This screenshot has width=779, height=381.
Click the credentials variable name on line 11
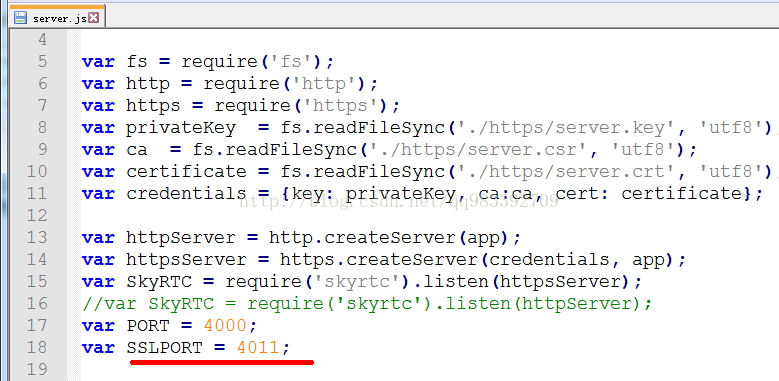click(186, 193)
